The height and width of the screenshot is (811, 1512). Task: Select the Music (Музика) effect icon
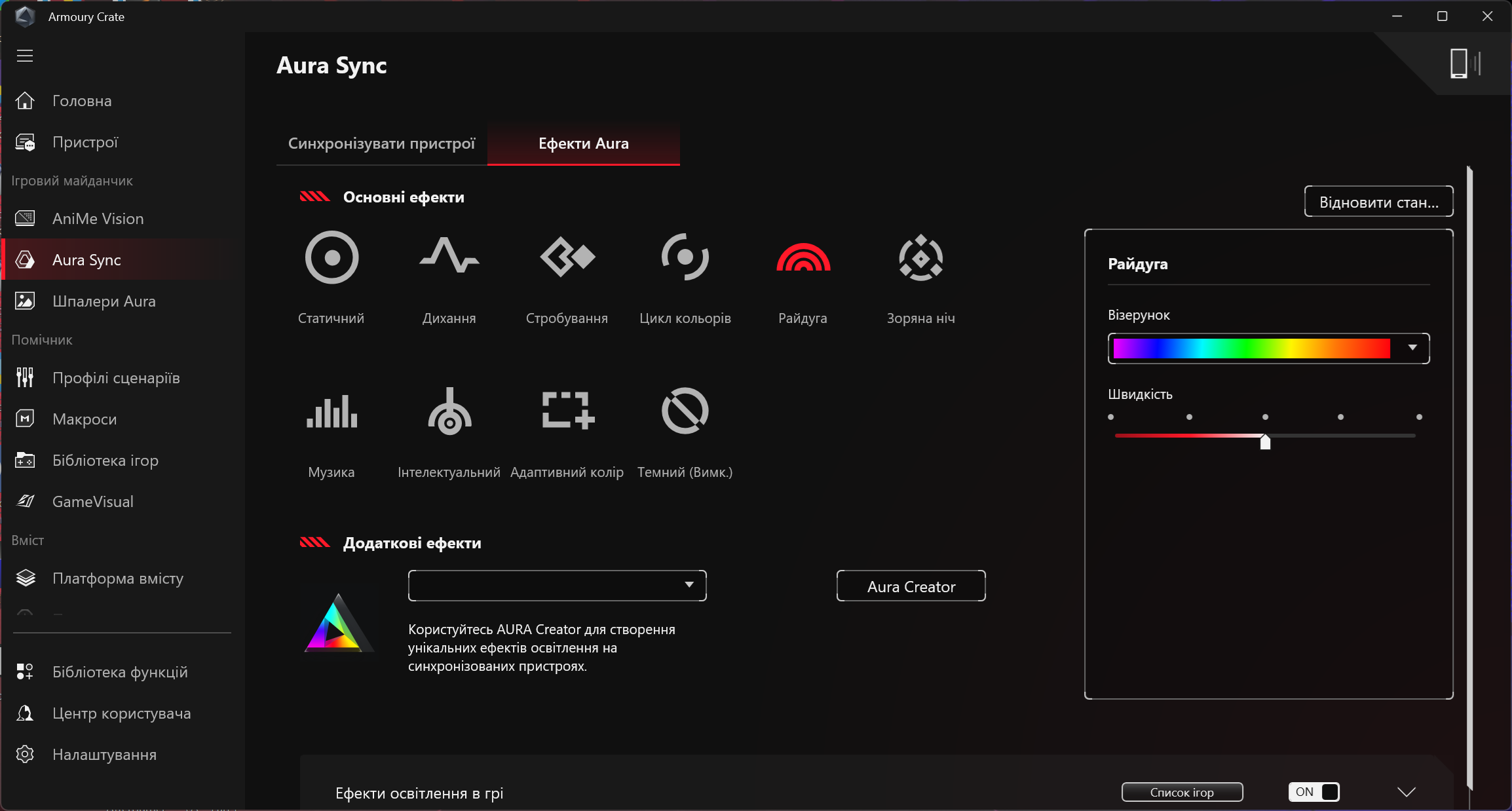(x=331, y=411)
